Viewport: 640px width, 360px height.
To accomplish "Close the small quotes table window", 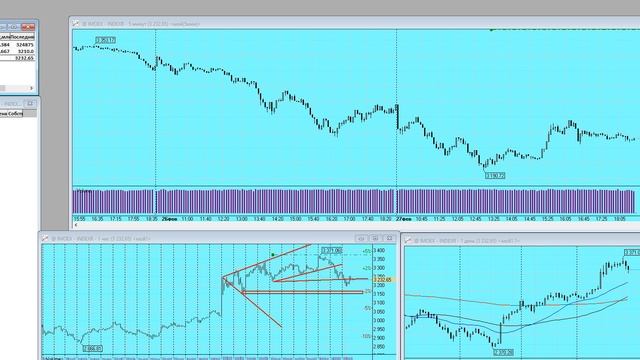I will 28,27.
